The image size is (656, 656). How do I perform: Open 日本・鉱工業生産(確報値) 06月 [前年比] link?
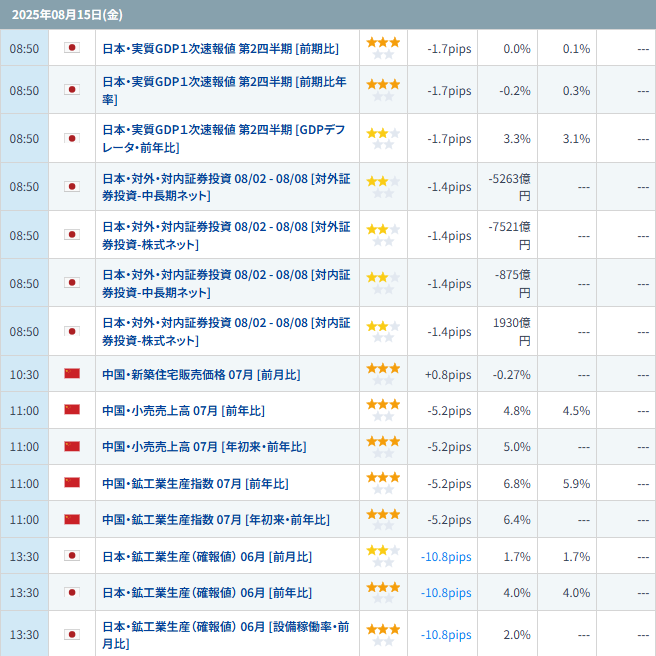coord(207,593)
